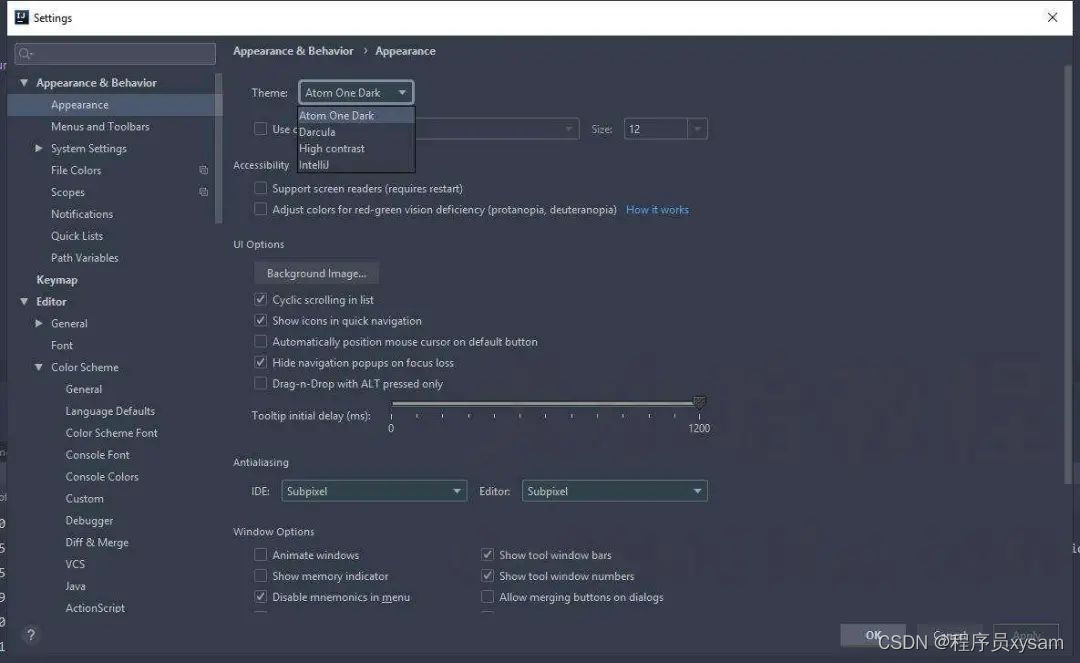1080x663 pixels.
Task: Select Atom One Dark theme option
Action: point(356,116)
